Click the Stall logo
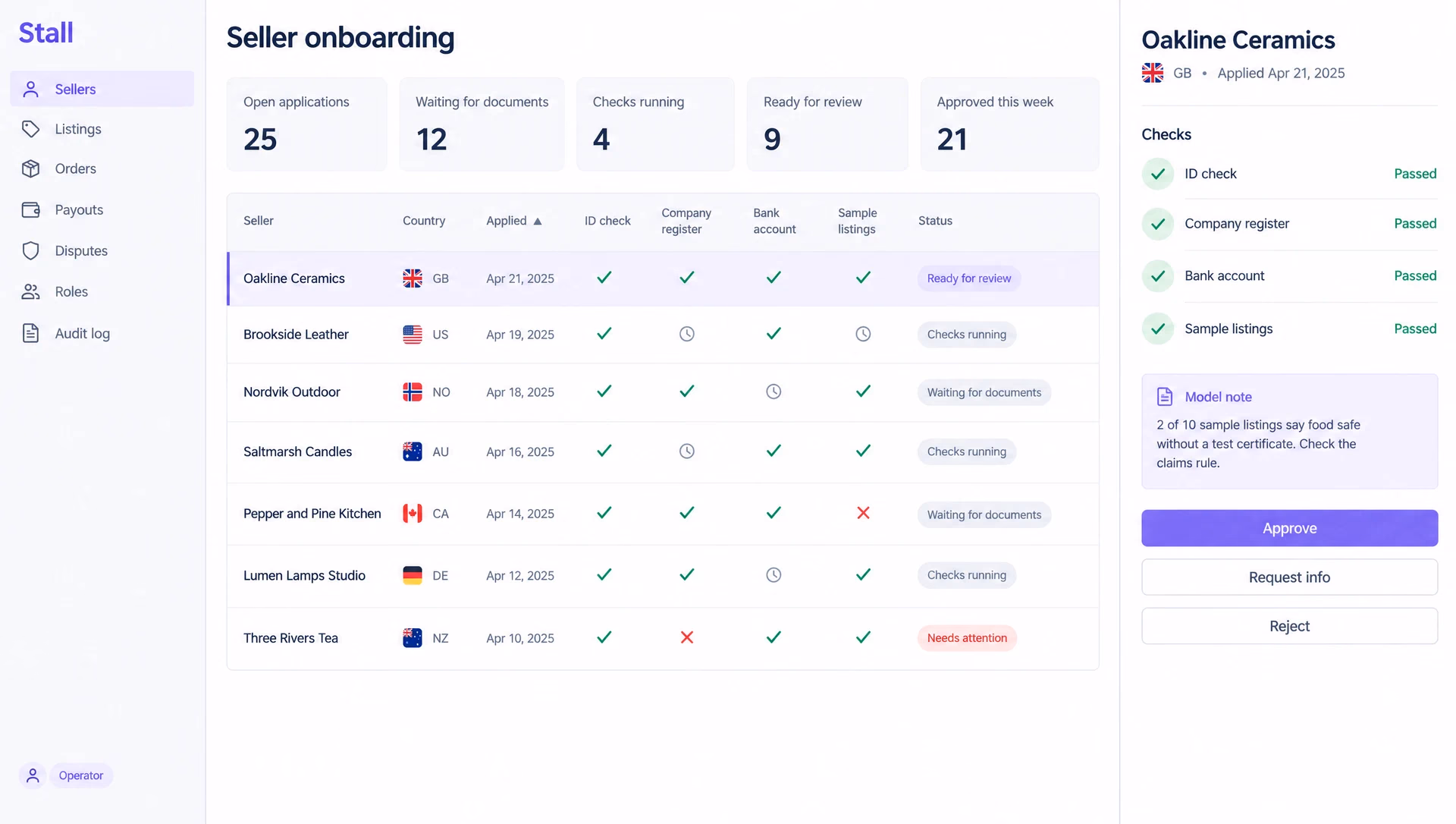1456x824 pixels. click(x=46, y=33)
